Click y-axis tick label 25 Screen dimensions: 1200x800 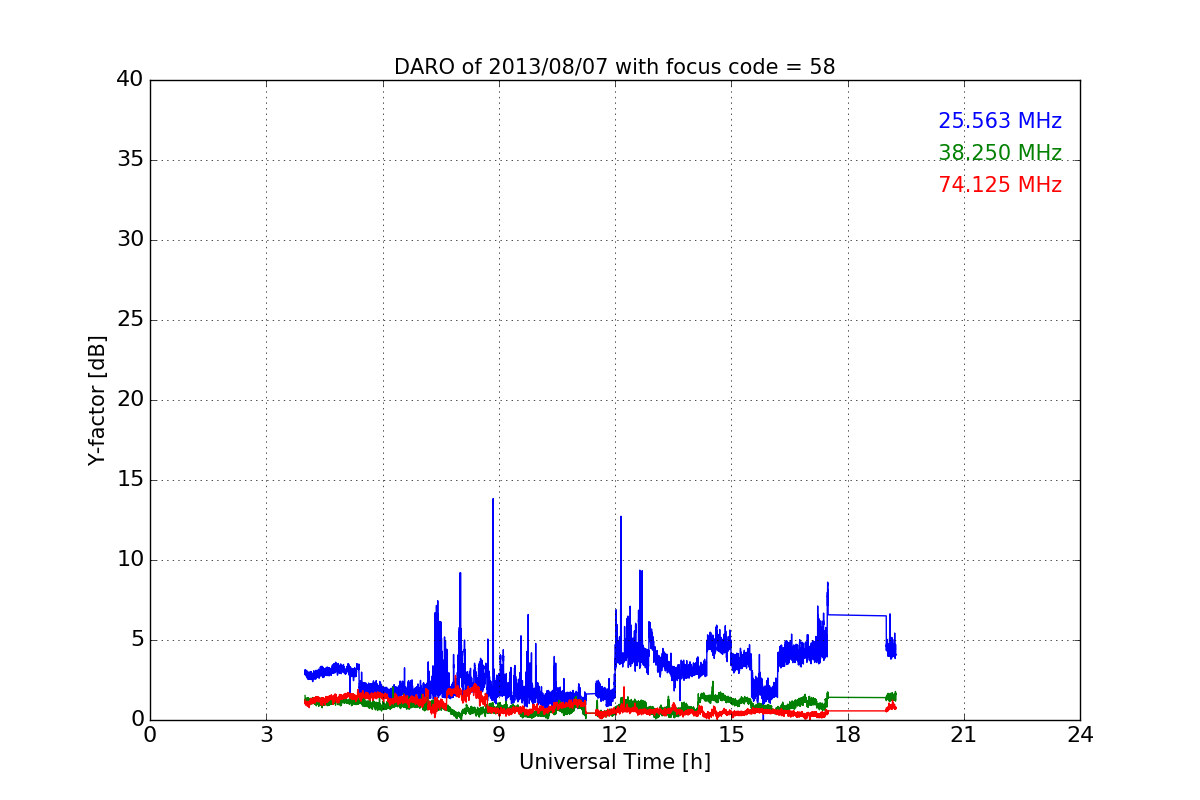129,320
